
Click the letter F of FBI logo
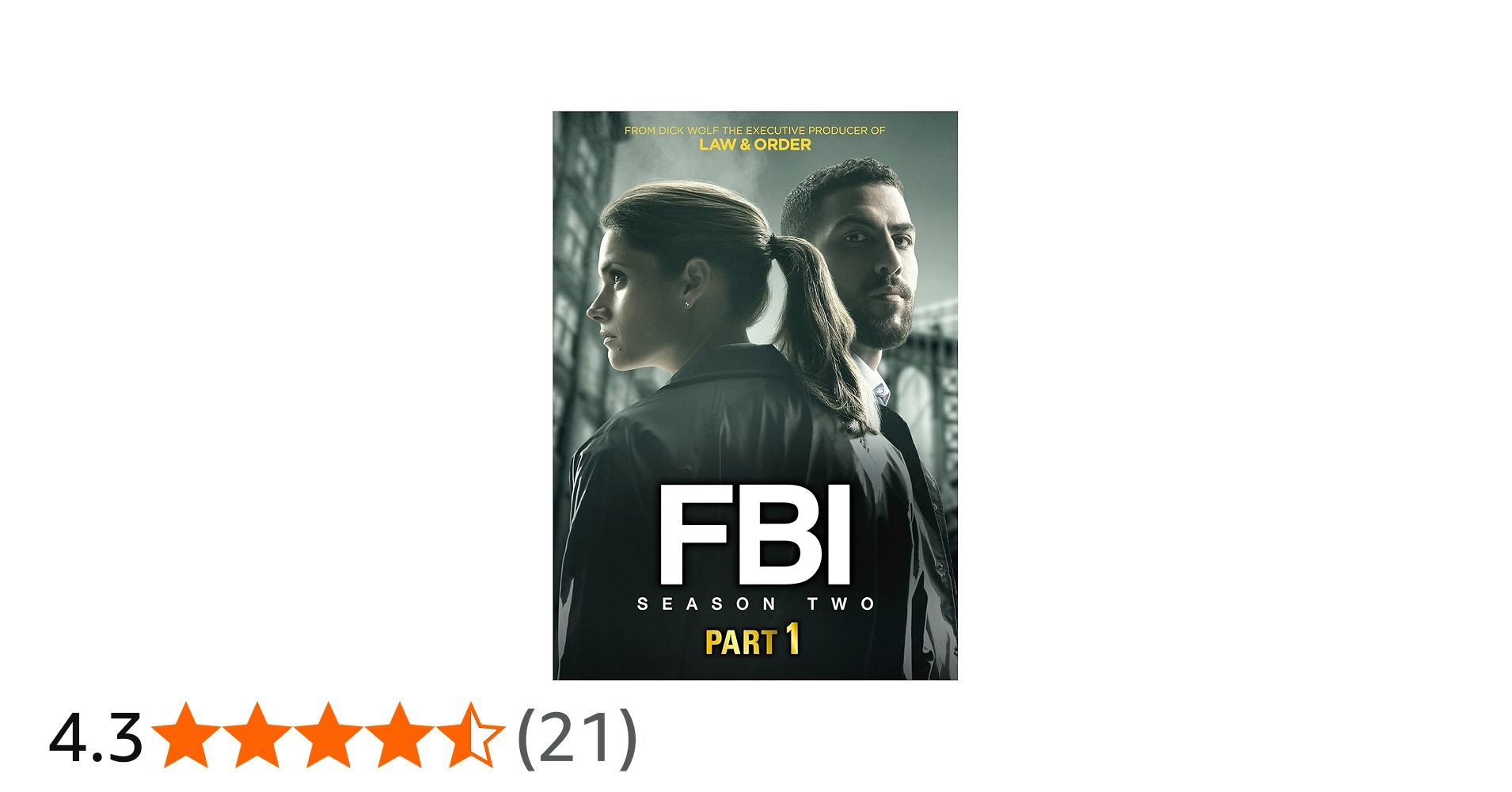693,535
